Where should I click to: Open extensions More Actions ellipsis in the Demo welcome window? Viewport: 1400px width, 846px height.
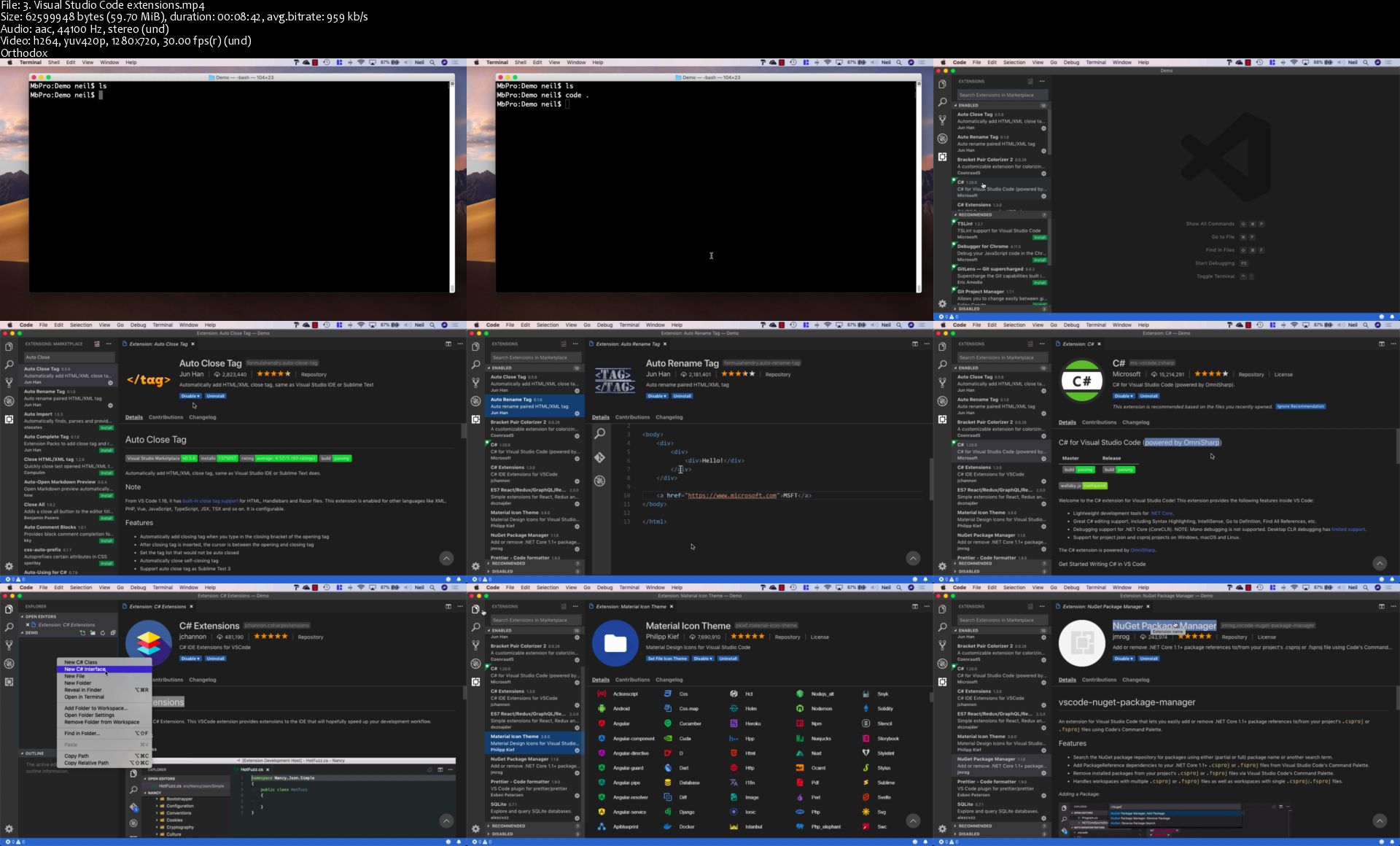click(x=1042, y=81)
